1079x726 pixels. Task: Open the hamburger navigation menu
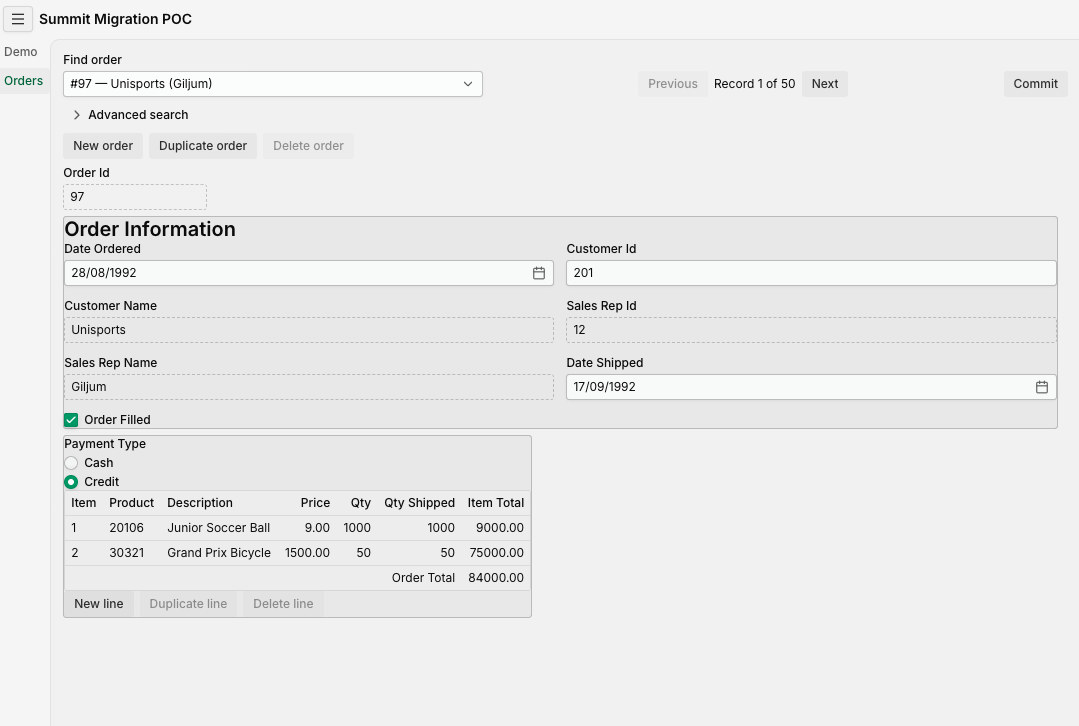pyautogui.click(x=18, y=19)
